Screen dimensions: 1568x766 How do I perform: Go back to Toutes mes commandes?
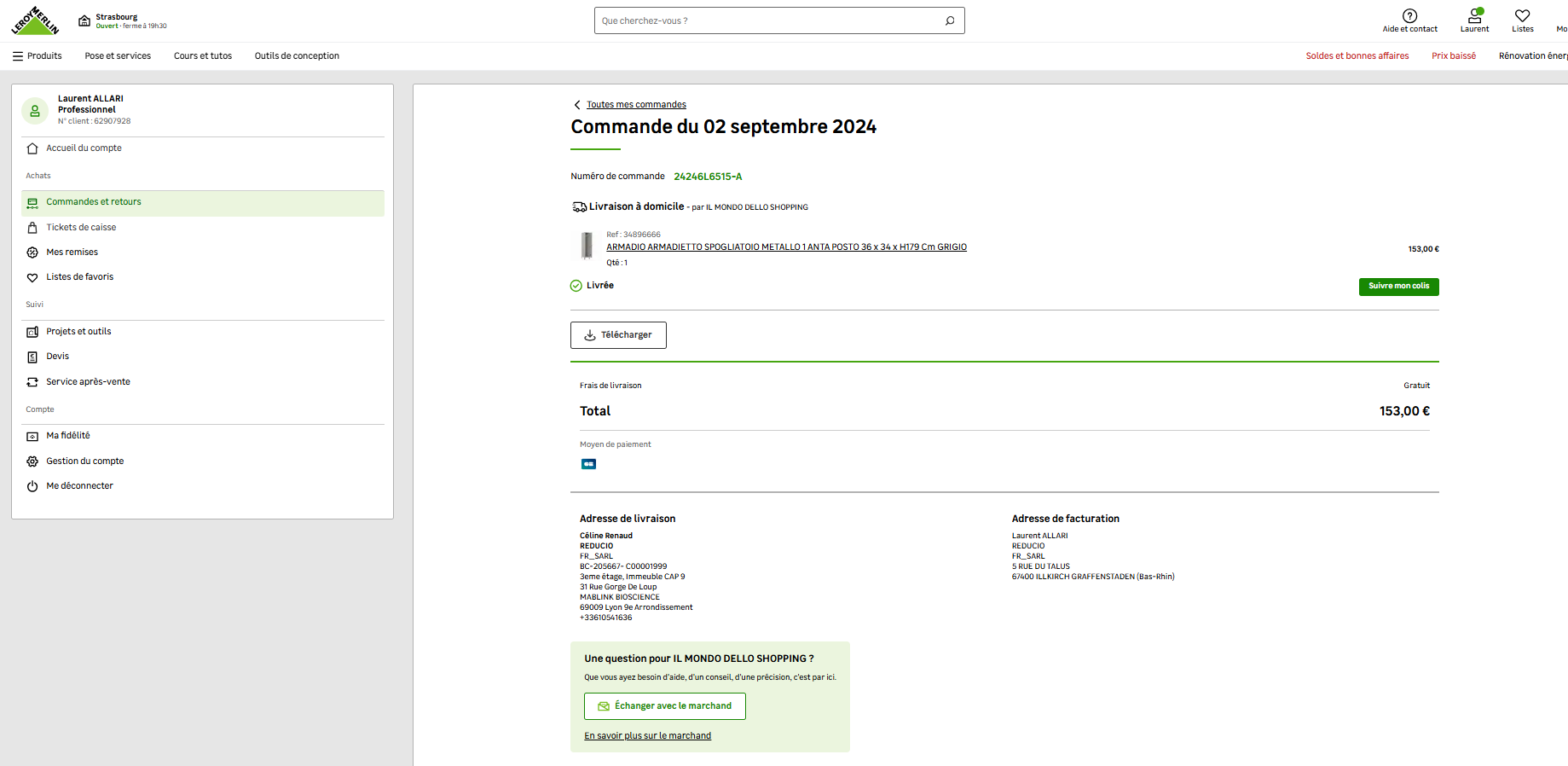tap(635, 105)
